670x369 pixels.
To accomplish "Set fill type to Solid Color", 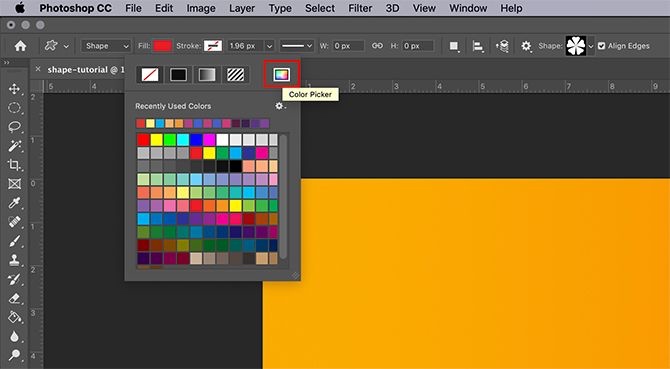I will (178, 75).
